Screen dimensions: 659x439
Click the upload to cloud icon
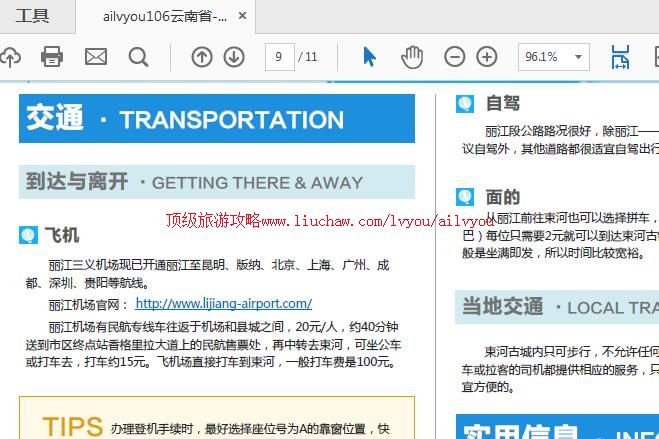[x=8, y=57]
